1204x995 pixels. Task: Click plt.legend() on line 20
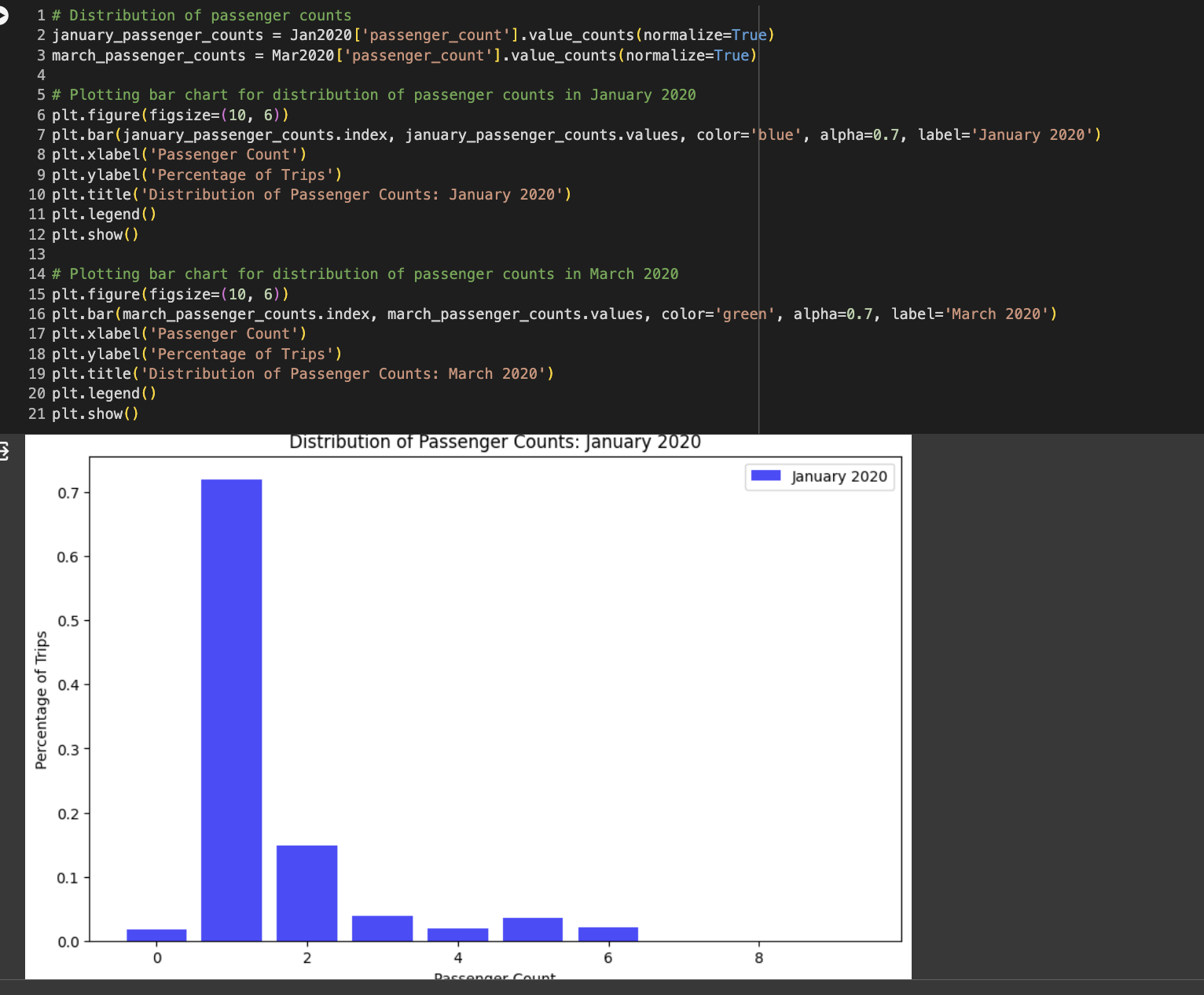tap(105, 394)
